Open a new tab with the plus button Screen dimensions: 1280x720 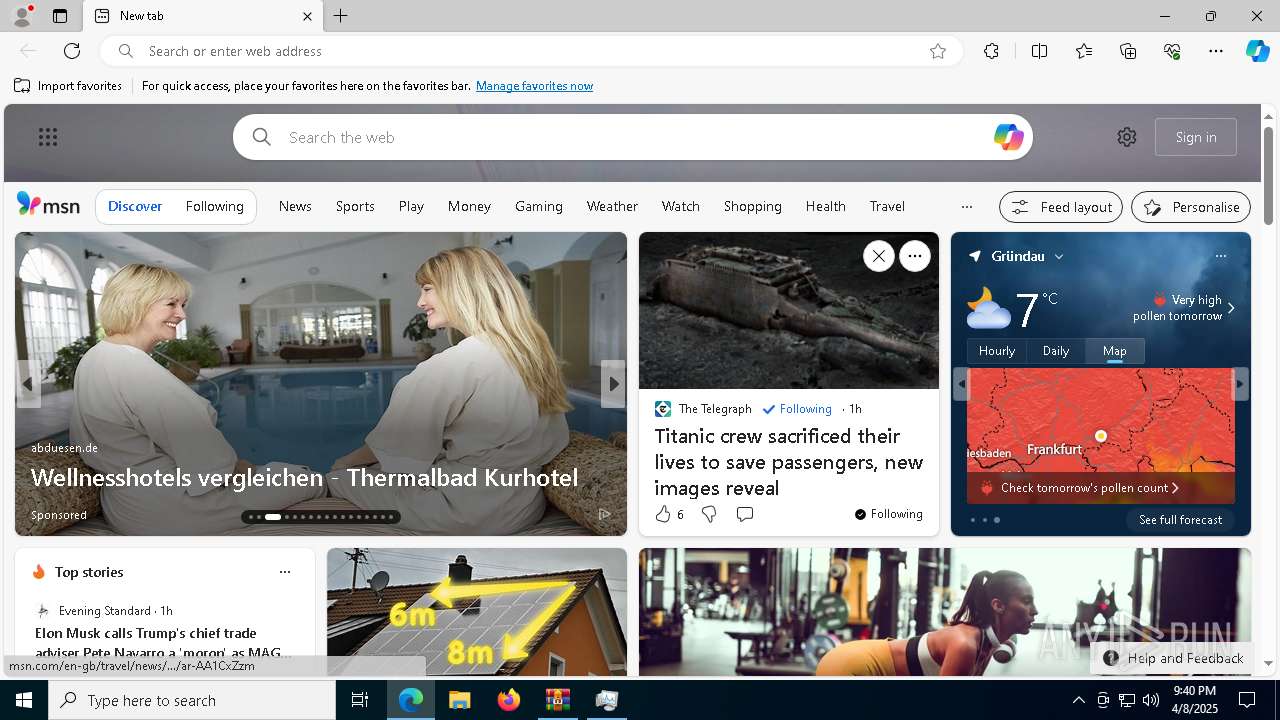[341, 16]
